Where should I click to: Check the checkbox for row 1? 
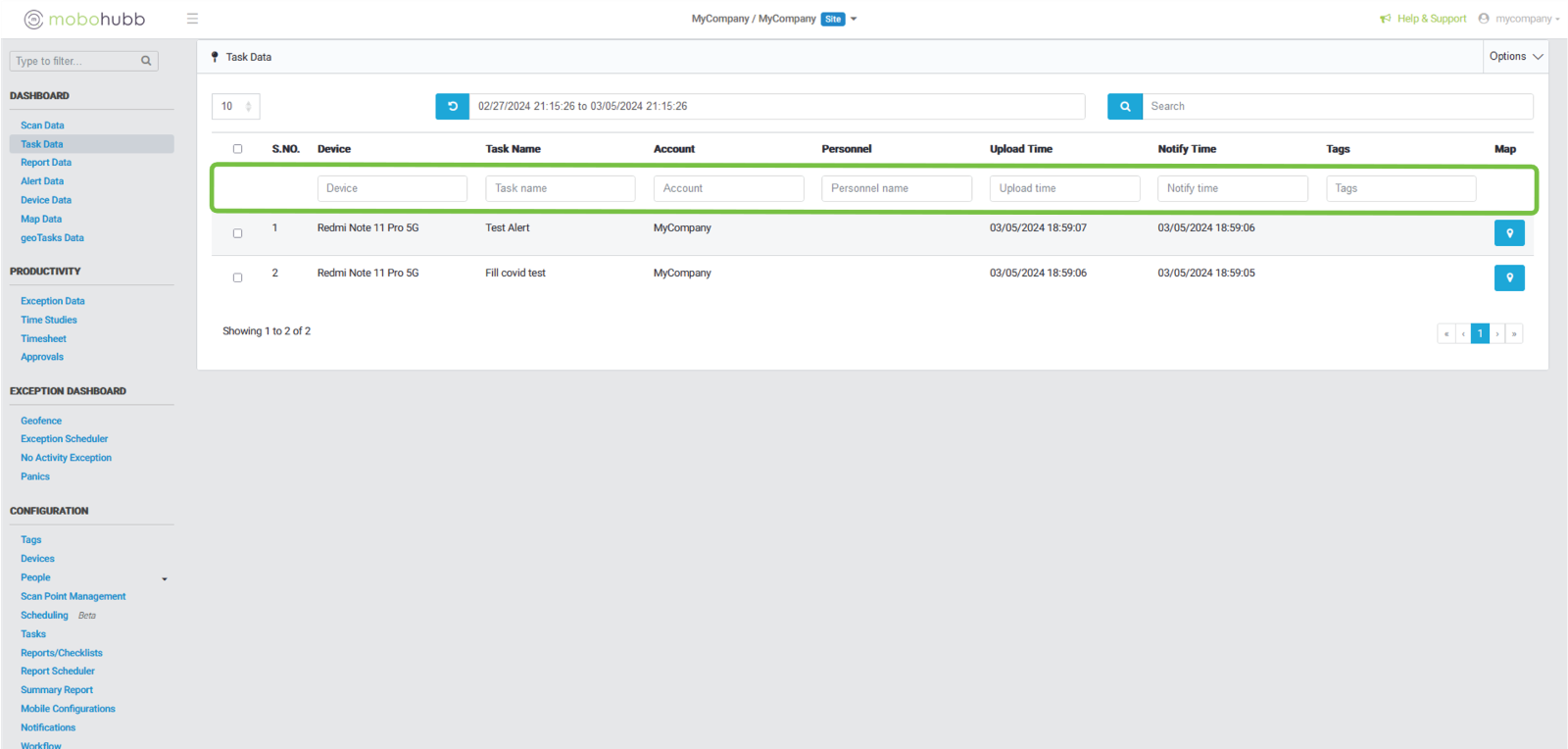pos(237,233)
